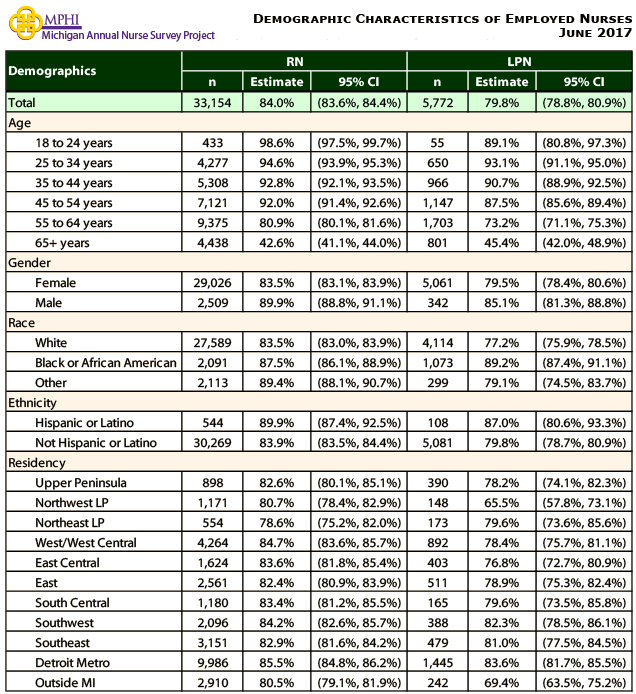Click the LPN estimate '65.5%' for Northwest LP
Screen dimensions: 636x694
(501, 503)
